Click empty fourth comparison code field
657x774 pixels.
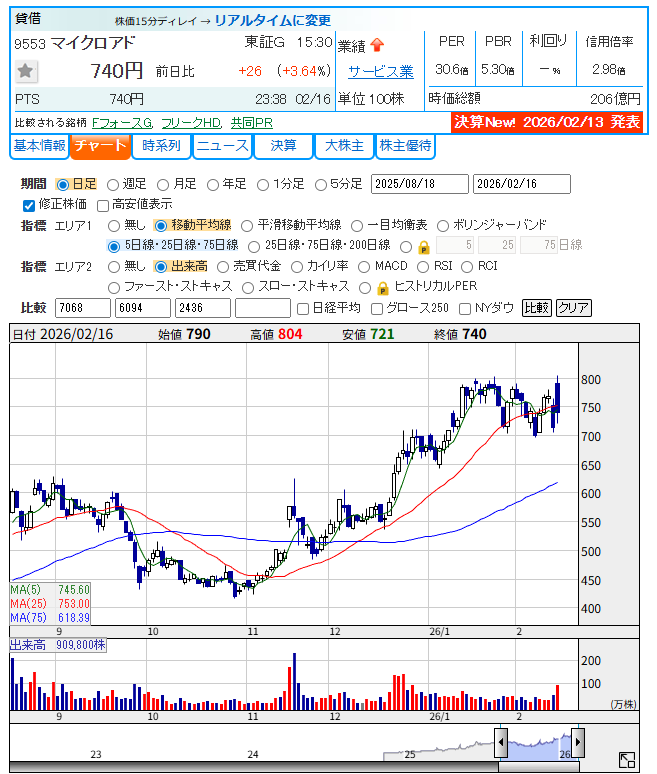(263, 308)
